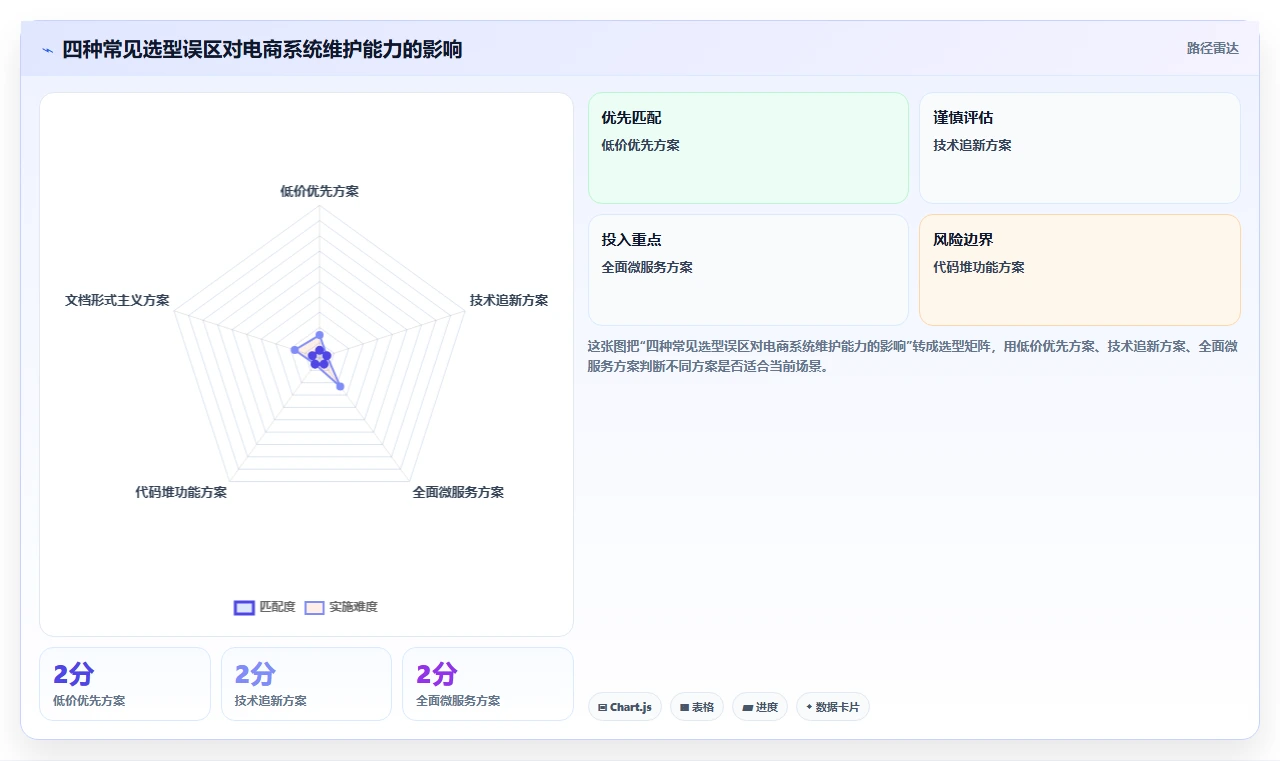Click 全面微服务方案 text in 投入重点 card
The width and height of the screenshot is (1280, 761).
coord(647,267)
